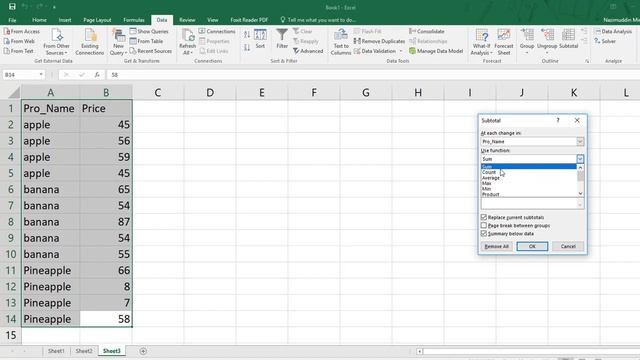Click Cancel in Subtotal dialog

click(568, 246)
